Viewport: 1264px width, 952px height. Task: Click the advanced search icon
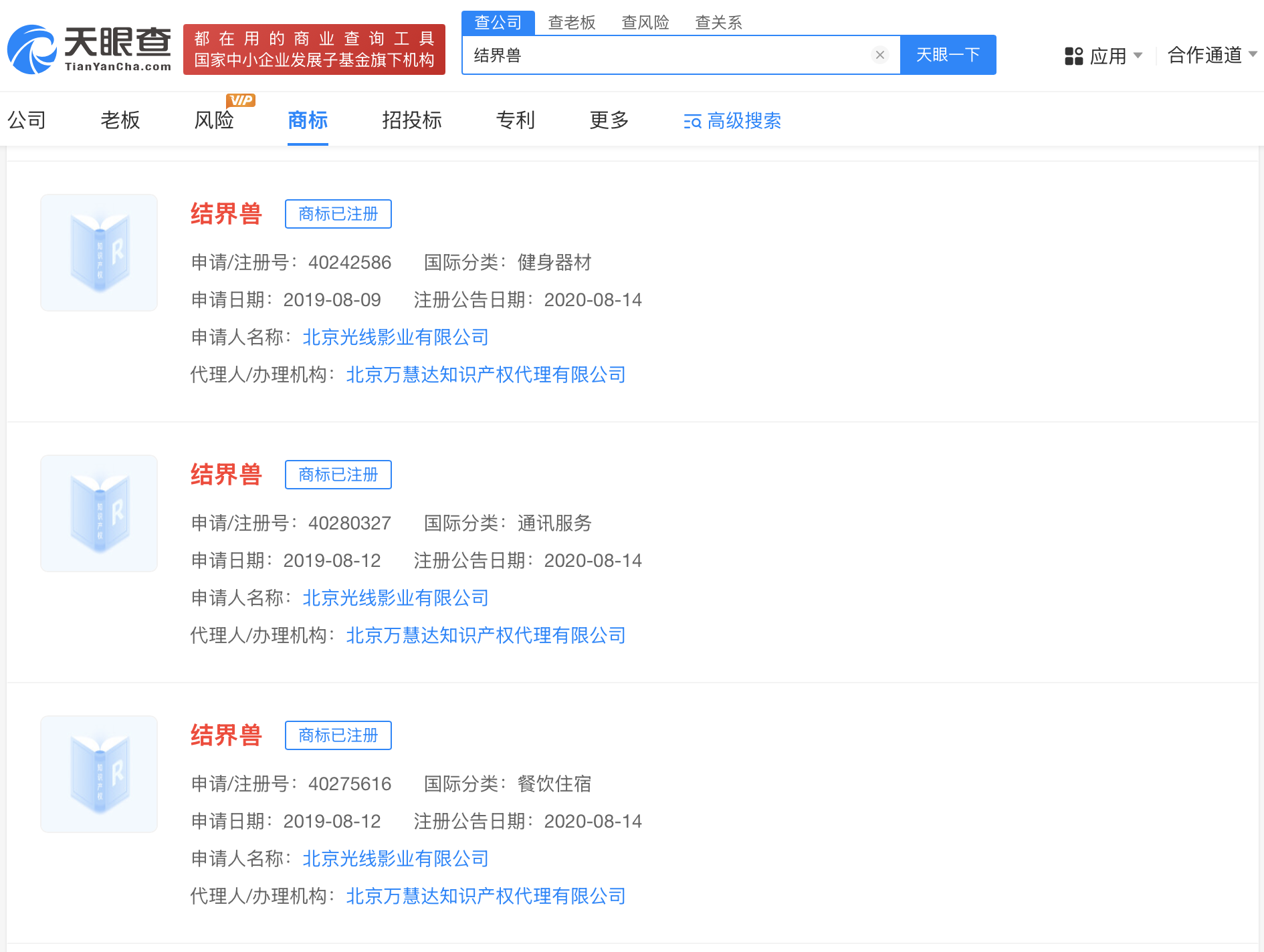(x=692, y=121)
